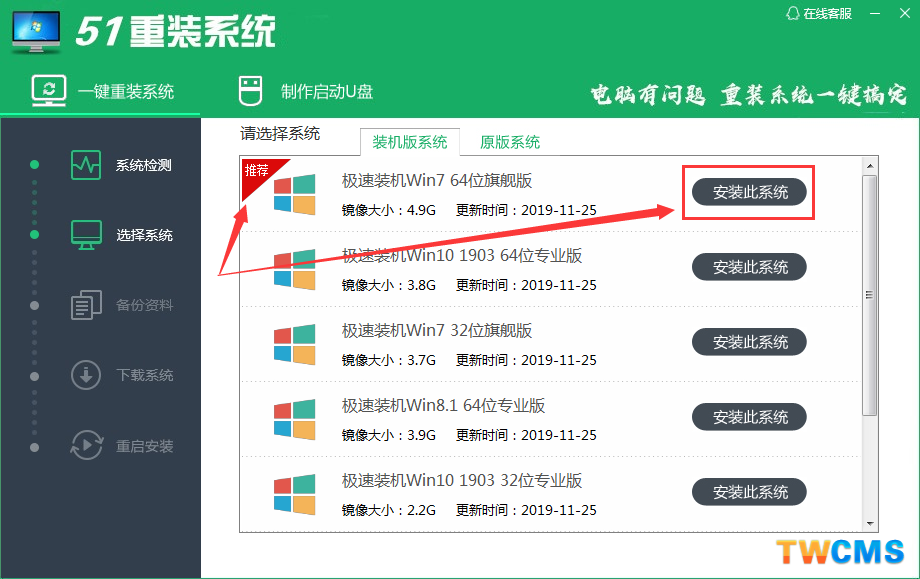
Task: Install Win7 32位旗舰版 with 安装此系统
Action: [x=749, y=342]
